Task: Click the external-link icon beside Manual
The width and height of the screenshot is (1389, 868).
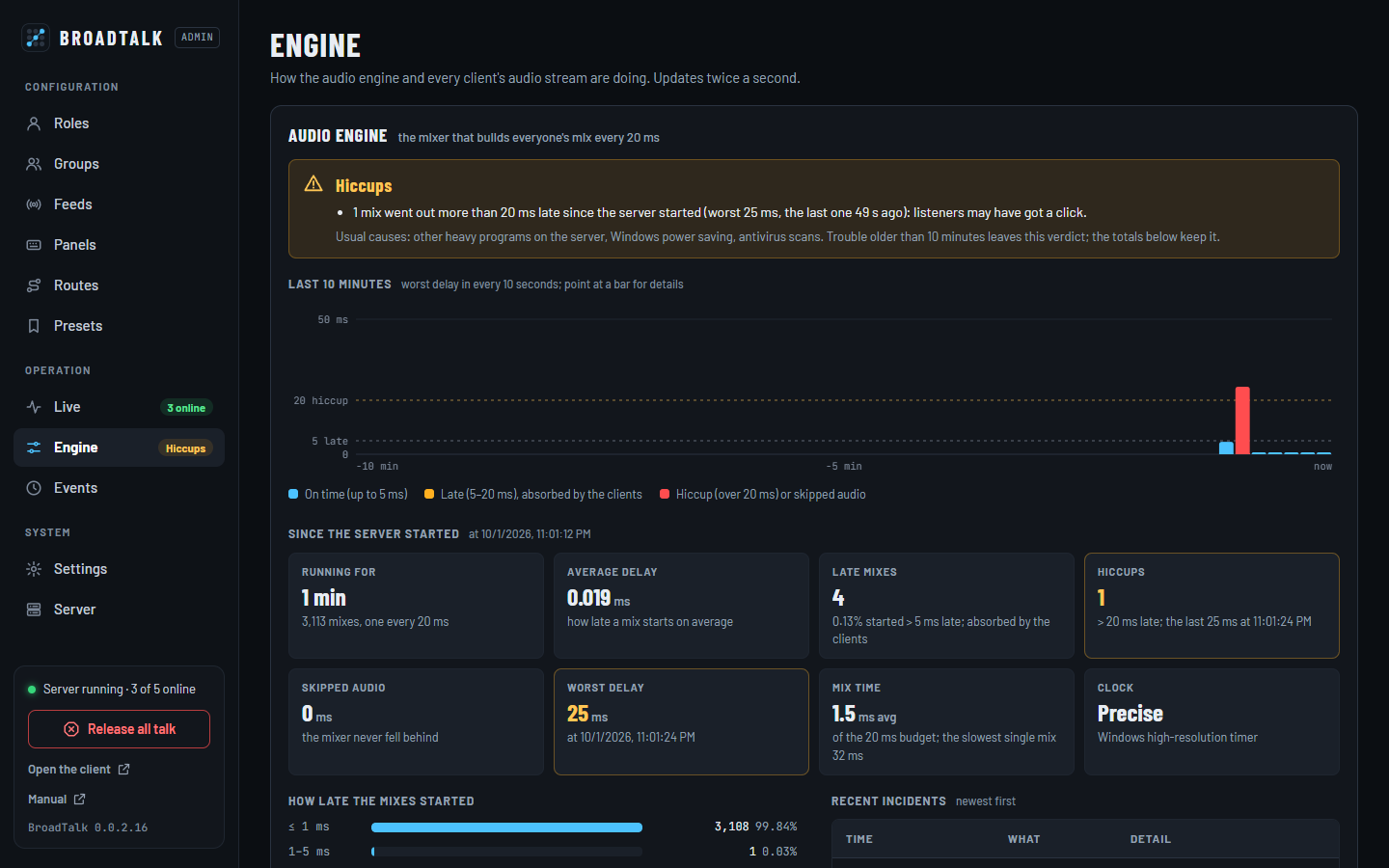Action: coord(79,799)
